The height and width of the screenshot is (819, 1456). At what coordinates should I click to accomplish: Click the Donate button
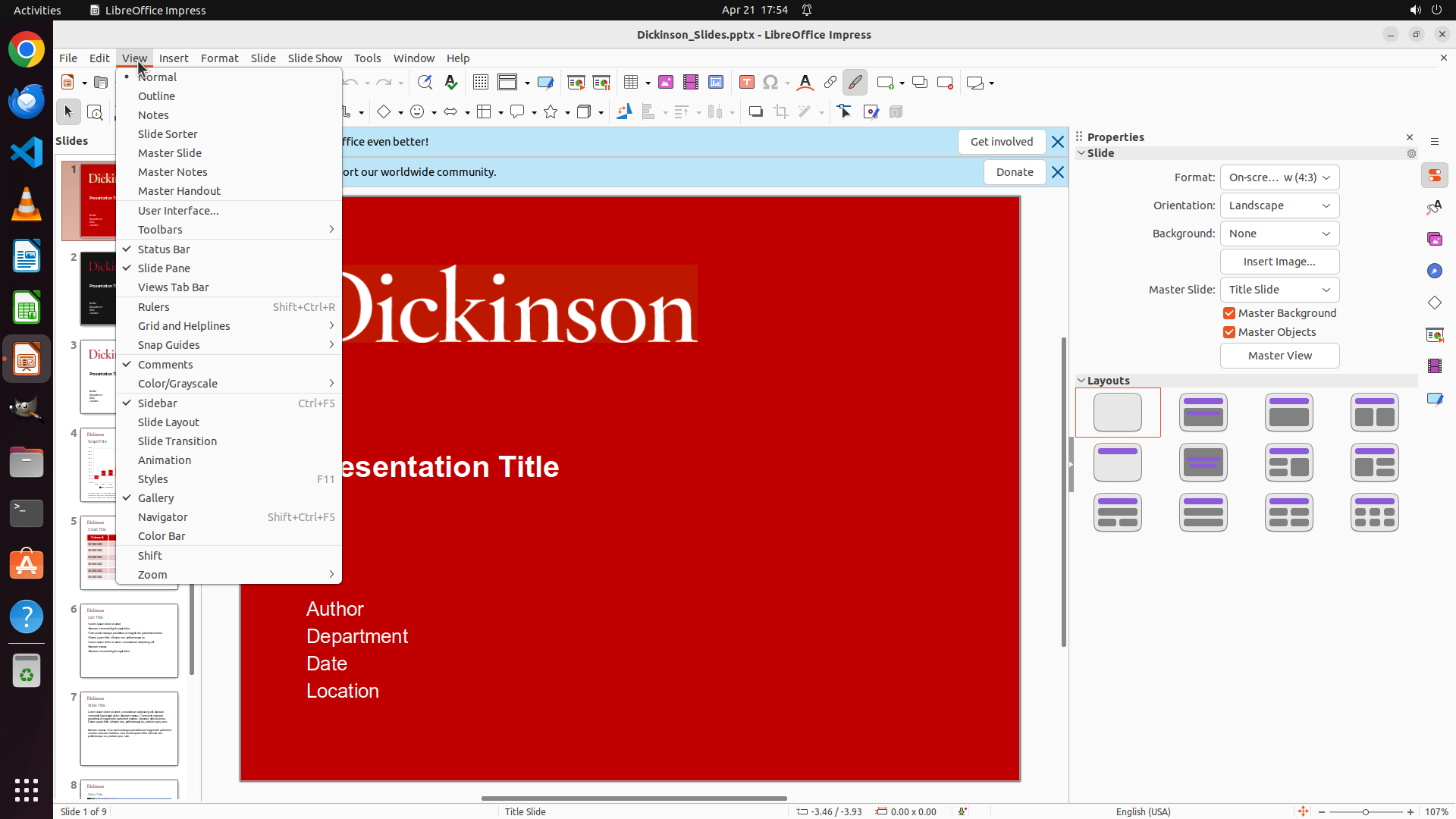click(x=1015, y=172)
